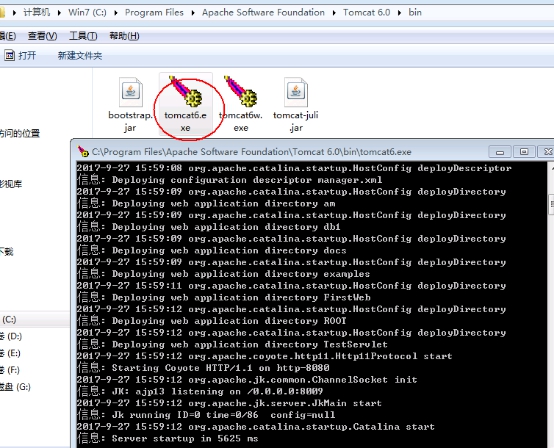Select the (G:) drive in navigation pane

point(16,387)
